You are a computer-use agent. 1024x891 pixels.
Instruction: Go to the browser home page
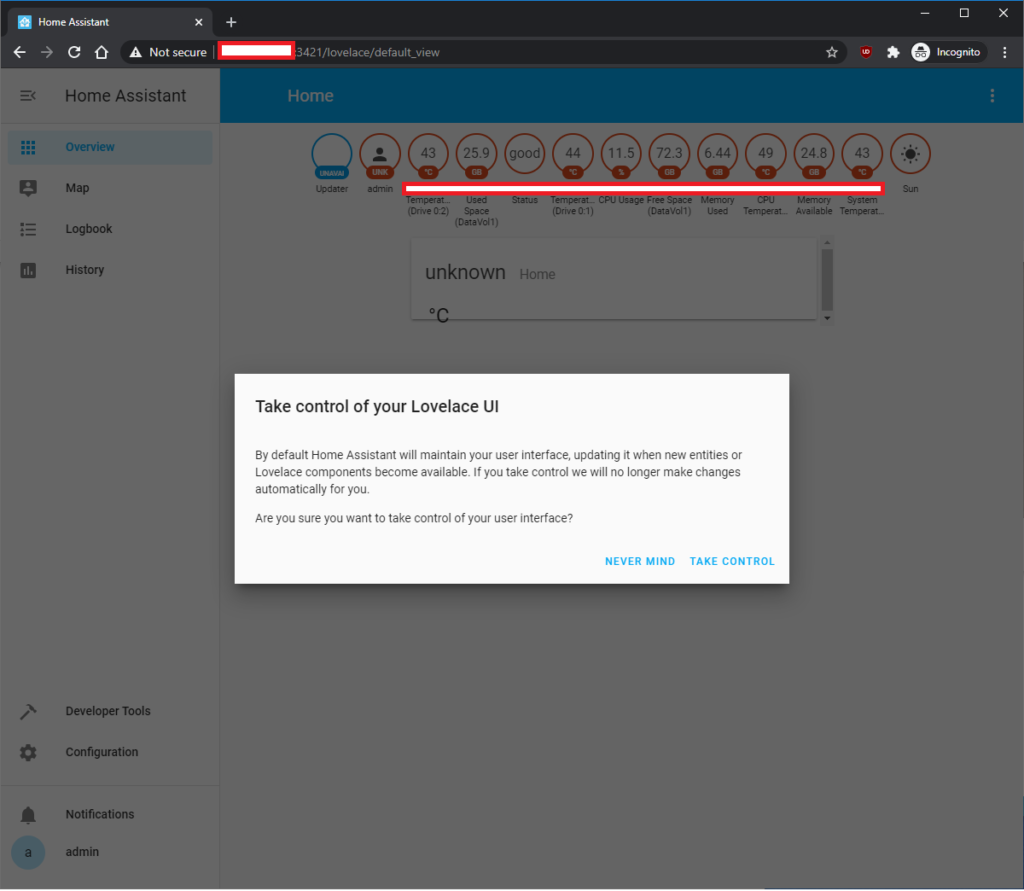click(101, 52)
